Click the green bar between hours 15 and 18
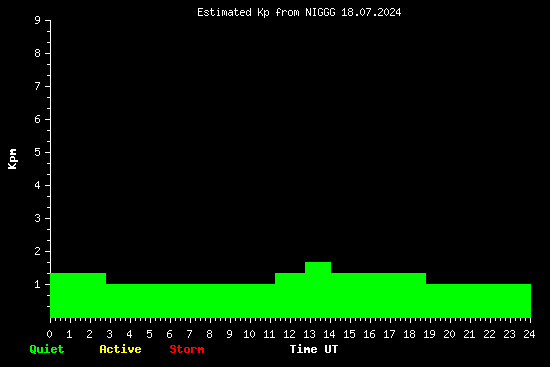Viewport: 550px width, 367px height. 378,295
